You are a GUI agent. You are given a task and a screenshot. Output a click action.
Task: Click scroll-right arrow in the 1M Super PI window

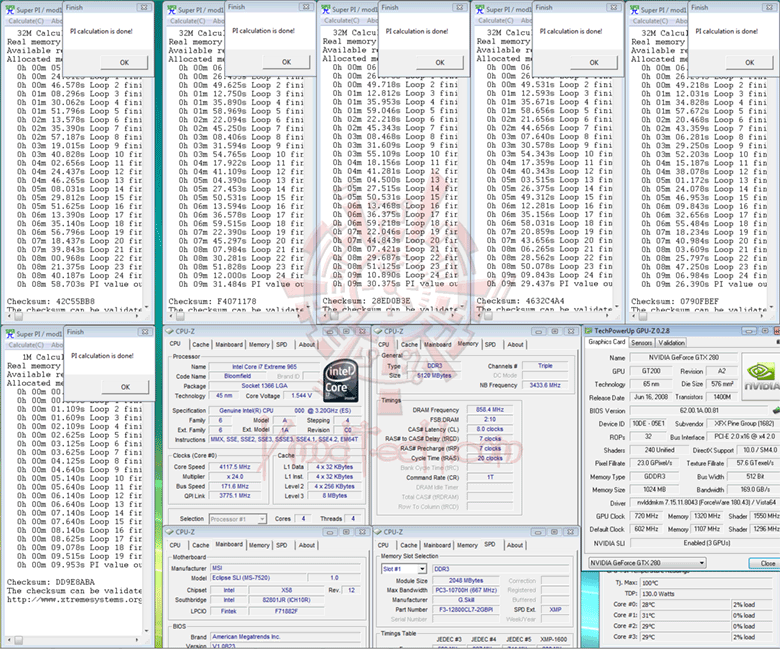[137, 640]
